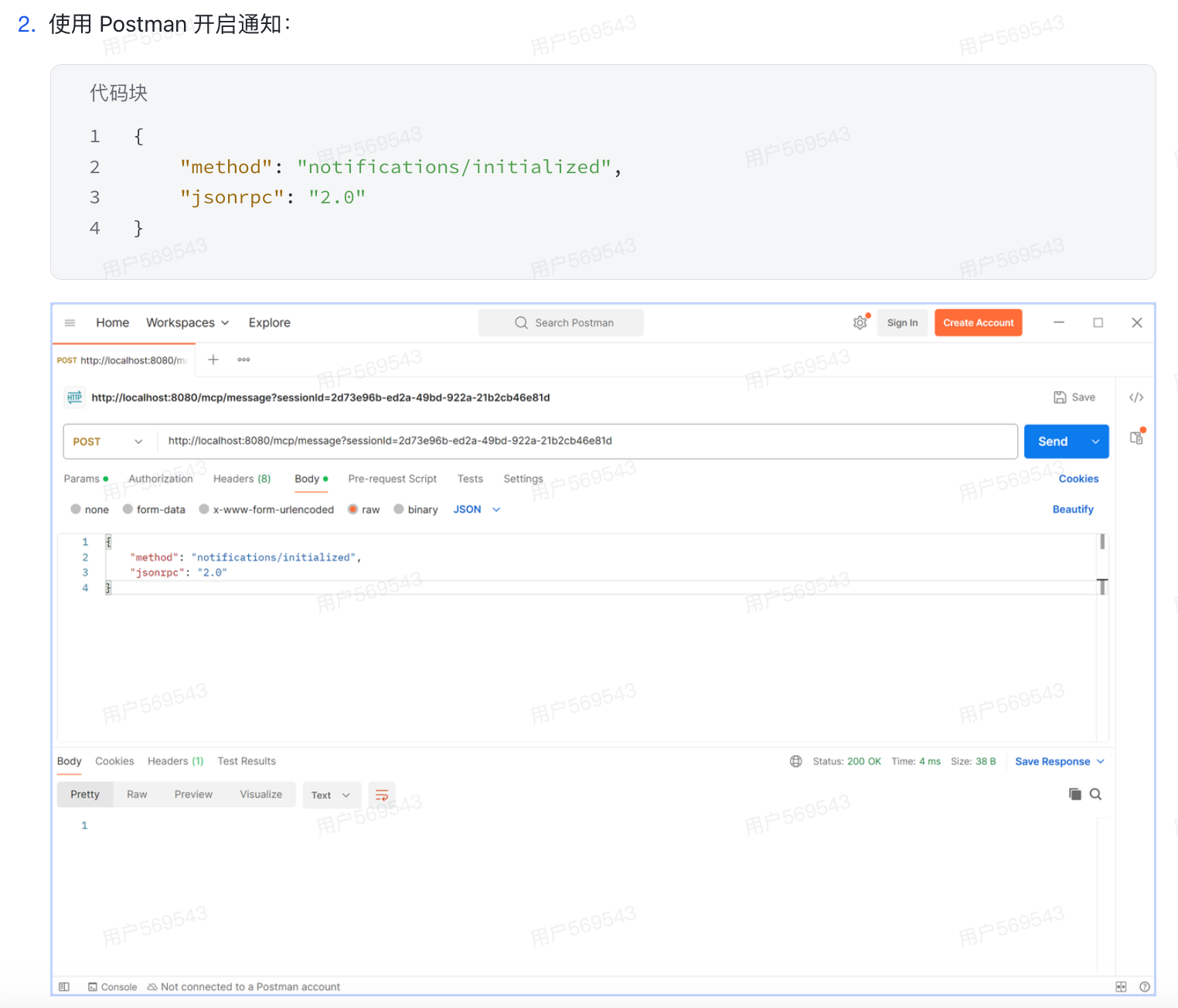Click the network globe icon by Status
Image resolution: width=1178 pixels, height=1008 pixels.
click(x=796, y=761)
